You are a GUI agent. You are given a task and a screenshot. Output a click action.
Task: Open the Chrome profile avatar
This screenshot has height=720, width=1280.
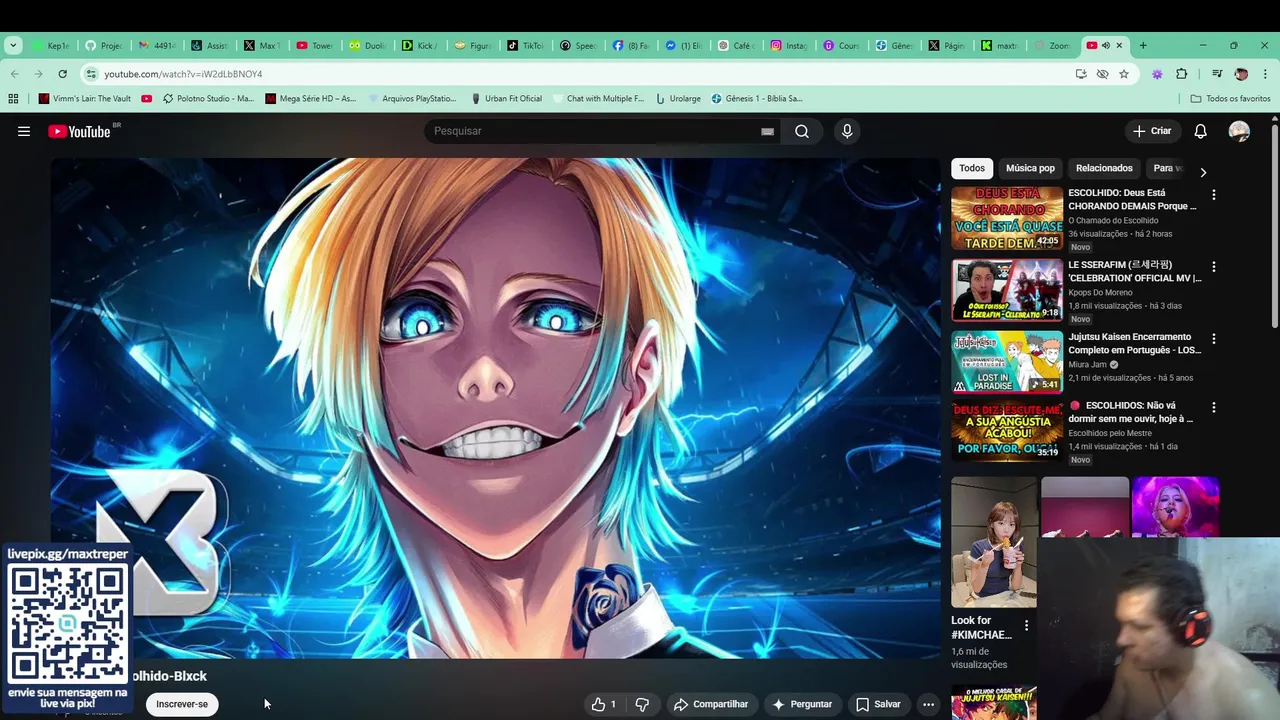click(1241, 74)
